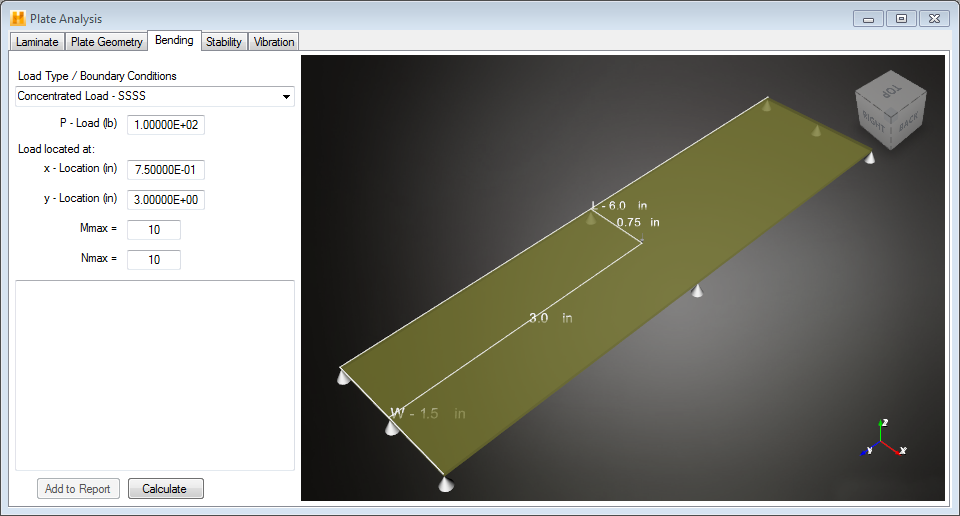Click the Nmax value field
Image resolution: width=960 pixels, height=516 pixels.
[154, 260]
